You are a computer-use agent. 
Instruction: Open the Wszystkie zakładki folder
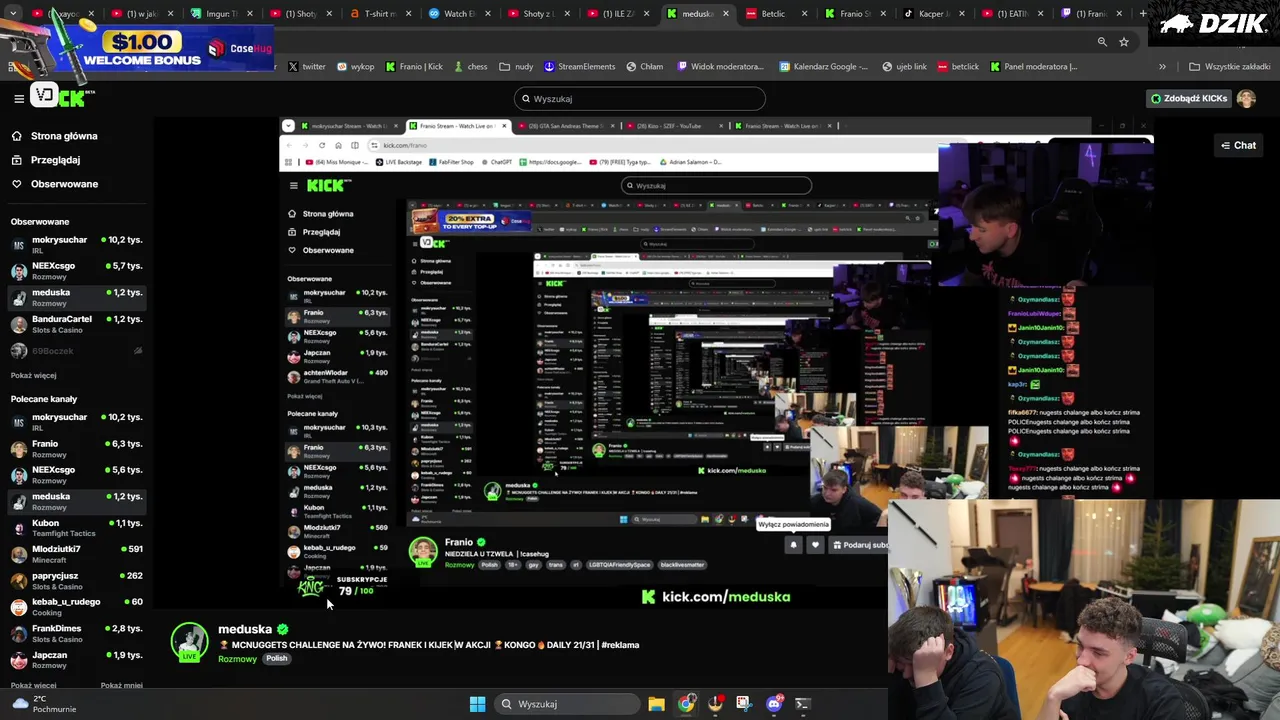pos(1229,66)
